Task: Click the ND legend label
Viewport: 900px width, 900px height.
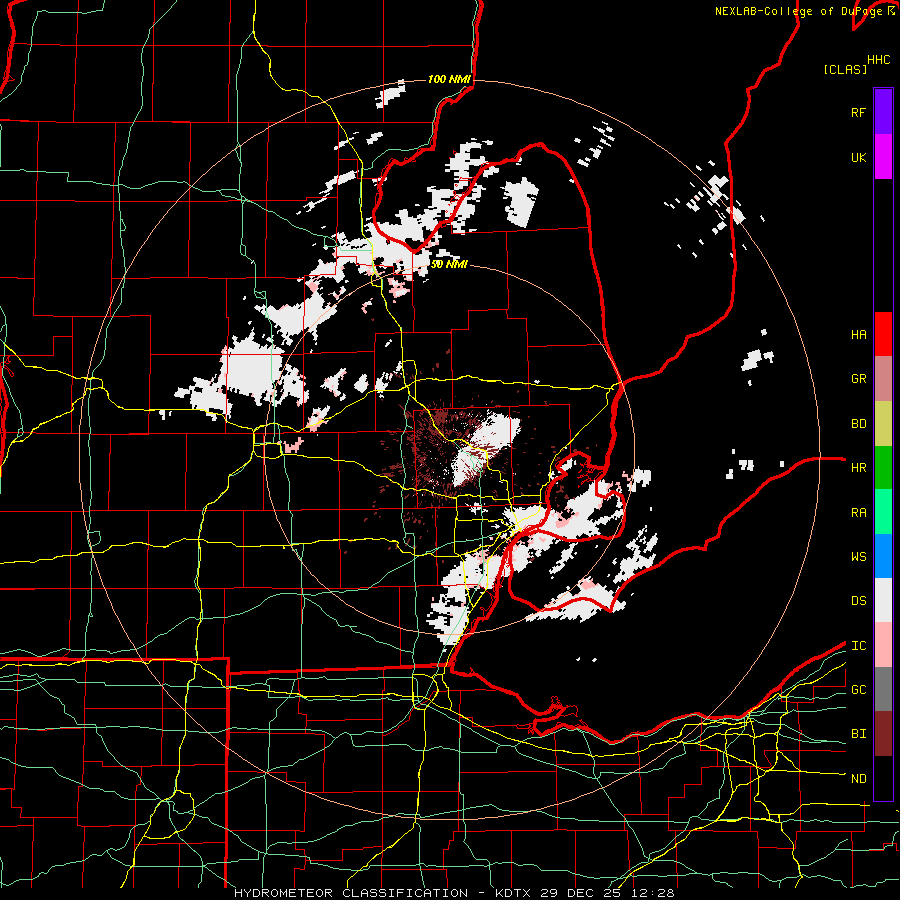Action: [858, 779]
